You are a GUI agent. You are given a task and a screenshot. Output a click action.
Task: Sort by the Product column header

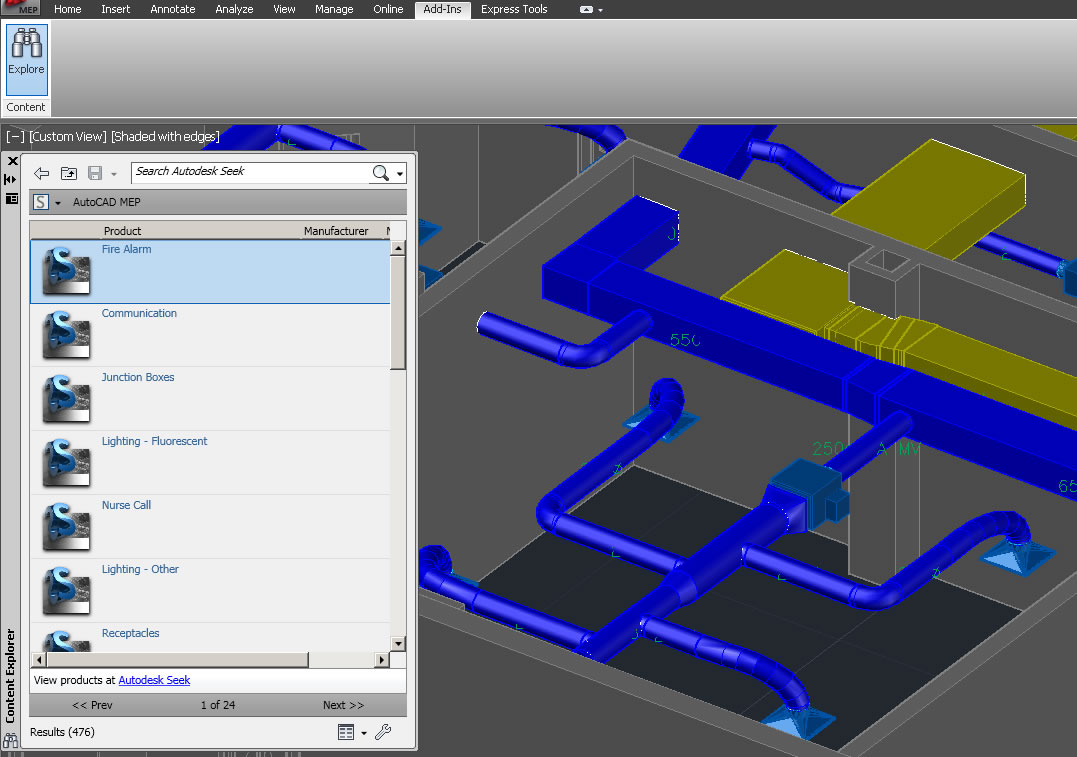pos(122,231)
